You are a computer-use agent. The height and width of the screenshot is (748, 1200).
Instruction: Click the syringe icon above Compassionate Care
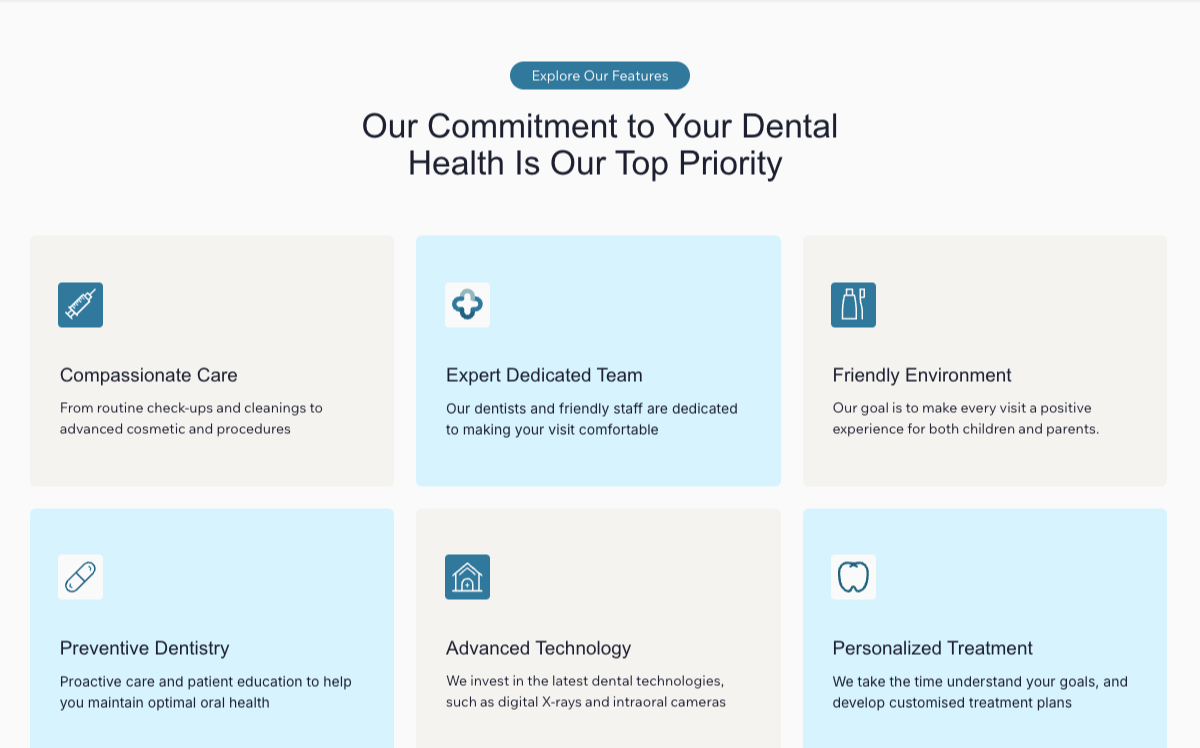coord(80,305)
